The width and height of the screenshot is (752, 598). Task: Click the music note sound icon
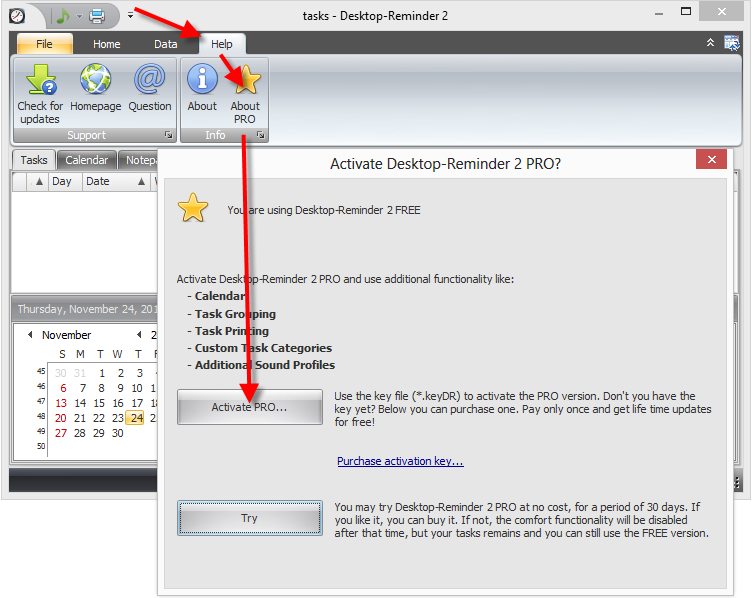pyautogui.click(x=63, y=16)
